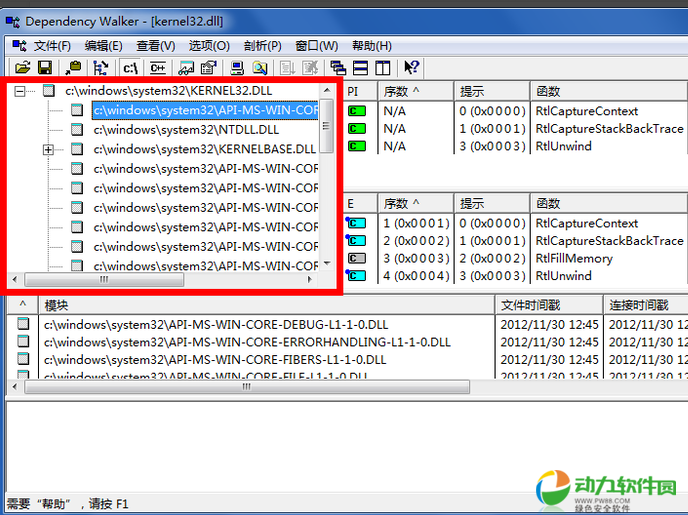Select NTDLL.DLL in the module tree
688x515 pixels.
pos(186,130)
